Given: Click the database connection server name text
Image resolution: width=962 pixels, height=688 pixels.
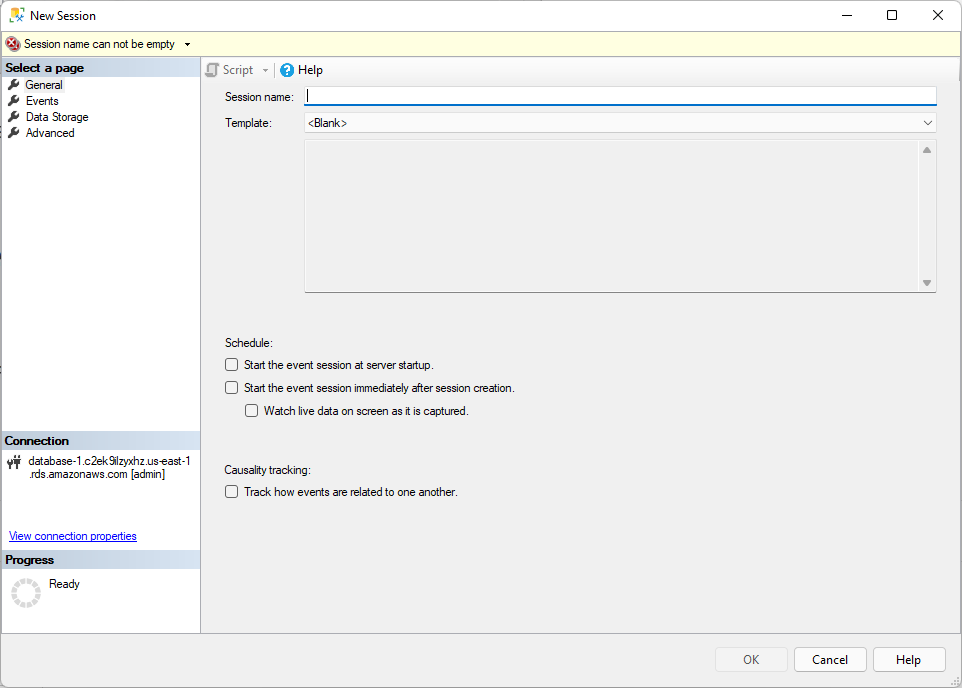Looking at the screenshot, I should click(109, 468).
